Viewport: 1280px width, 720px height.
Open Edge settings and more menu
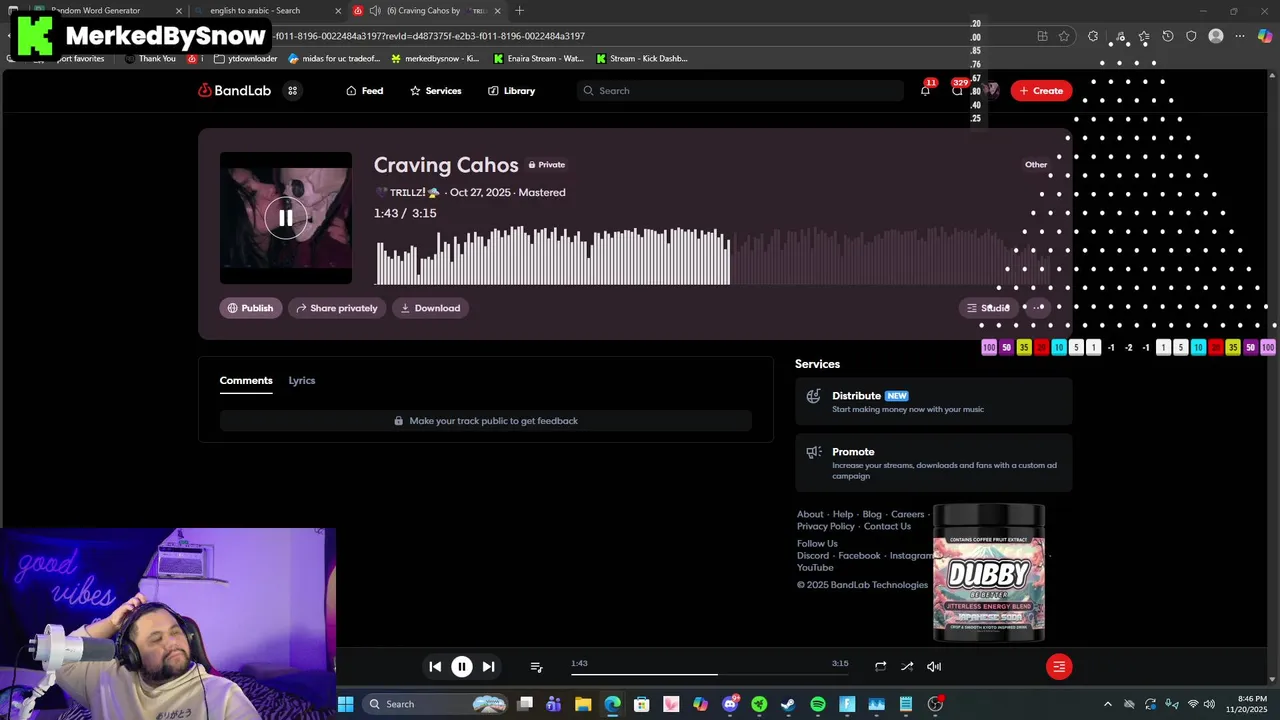[x=1240, y=36]
